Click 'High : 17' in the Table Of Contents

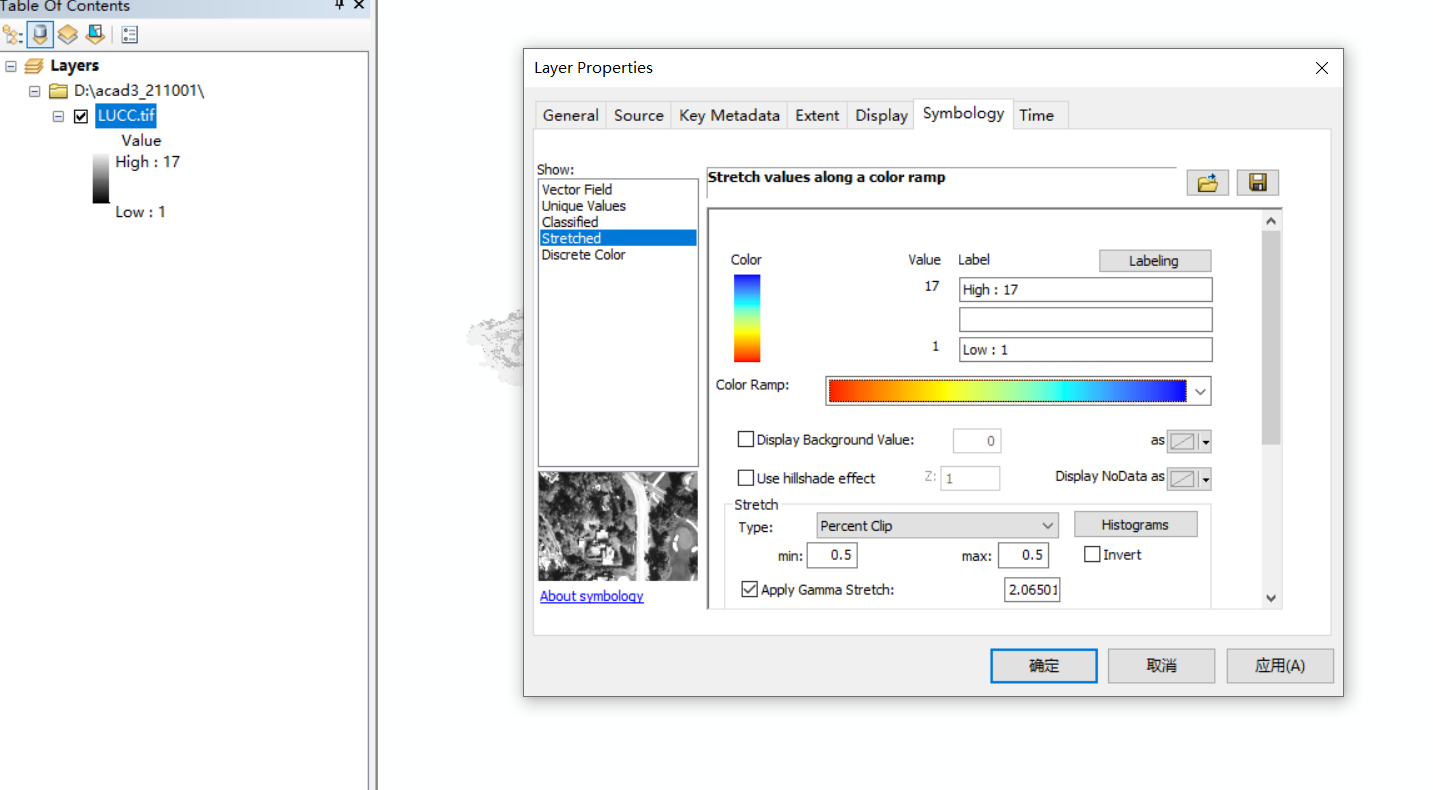[148, 162]
